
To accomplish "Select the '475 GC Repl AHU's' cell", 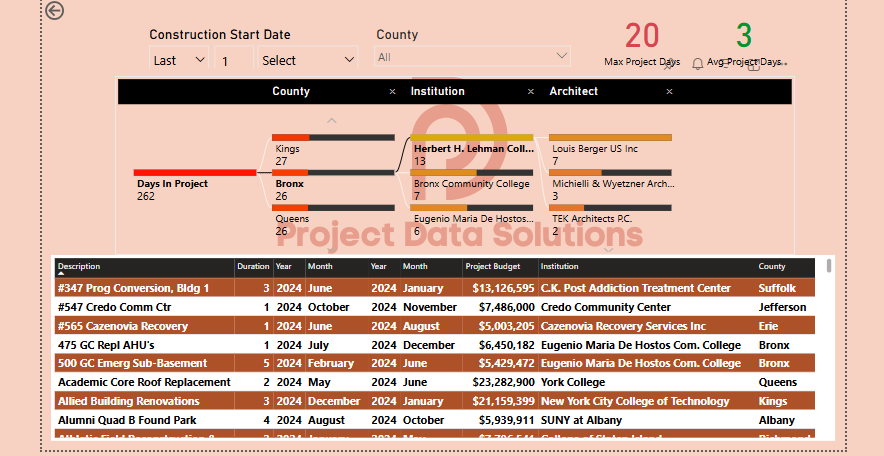I will tap(145, 345).
